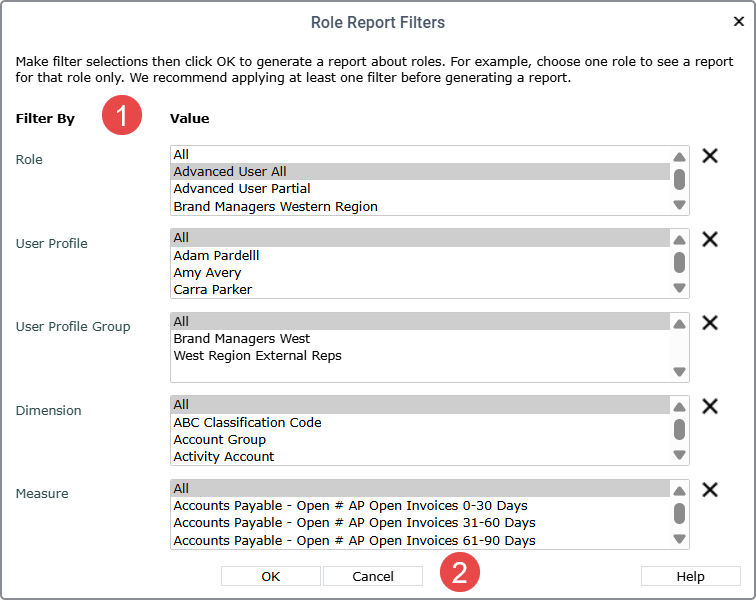Clear the Role filter with its X icon
The image size is (756, 600).
[x=710, y=156]
